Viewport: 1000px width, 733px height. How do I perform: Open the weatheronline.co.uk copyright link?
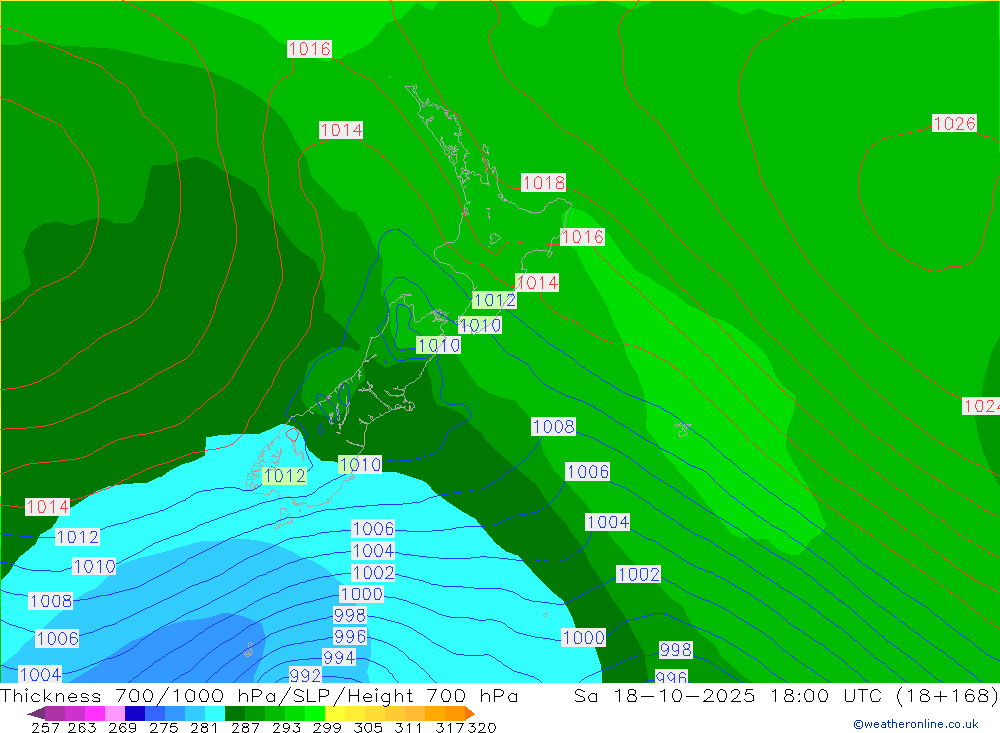pos(915,724)
